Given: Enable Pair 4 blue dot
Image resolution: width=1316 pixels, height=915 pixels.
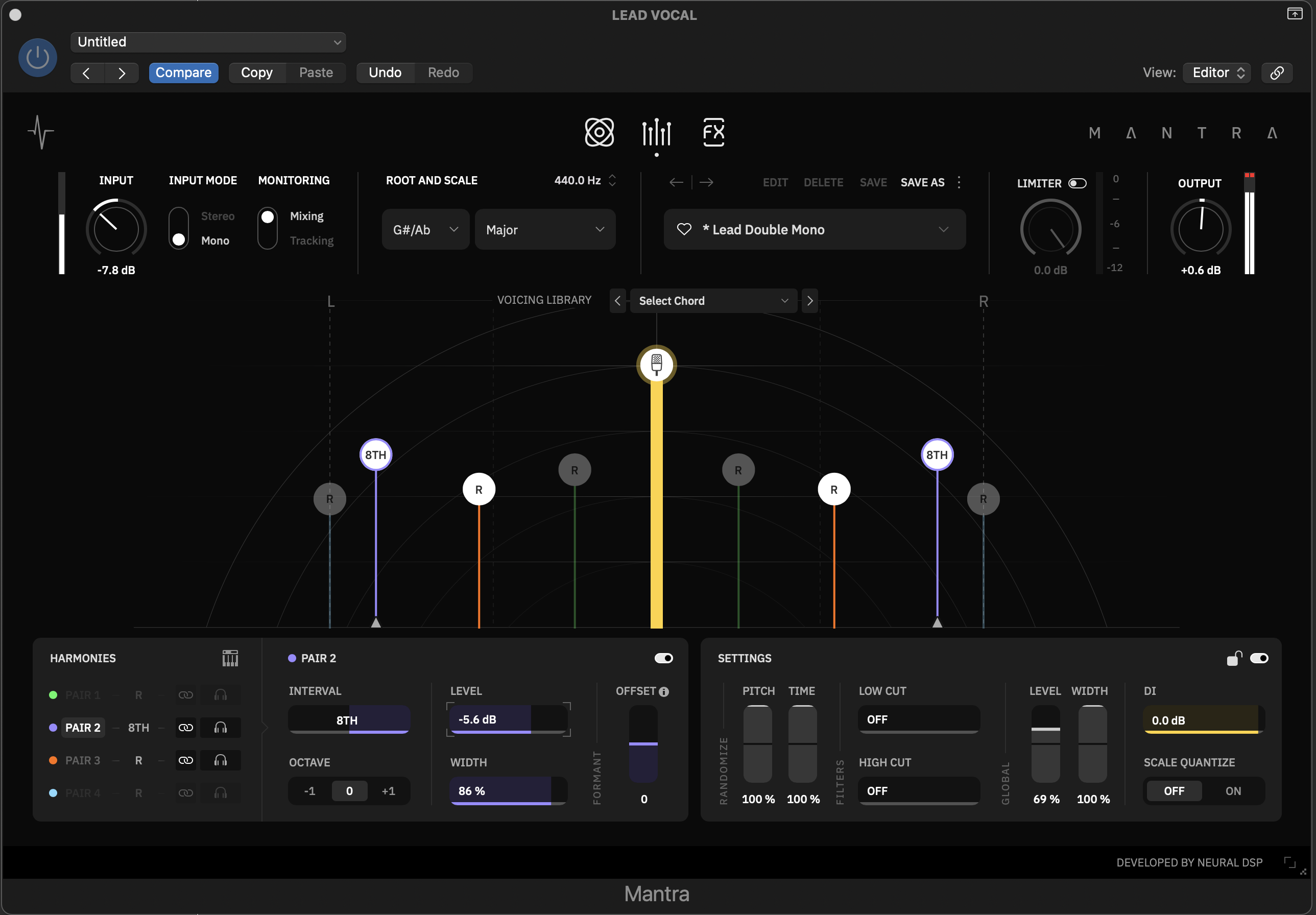Looking at the screenshot, I should pyautogui.click(x=53, y=793).
